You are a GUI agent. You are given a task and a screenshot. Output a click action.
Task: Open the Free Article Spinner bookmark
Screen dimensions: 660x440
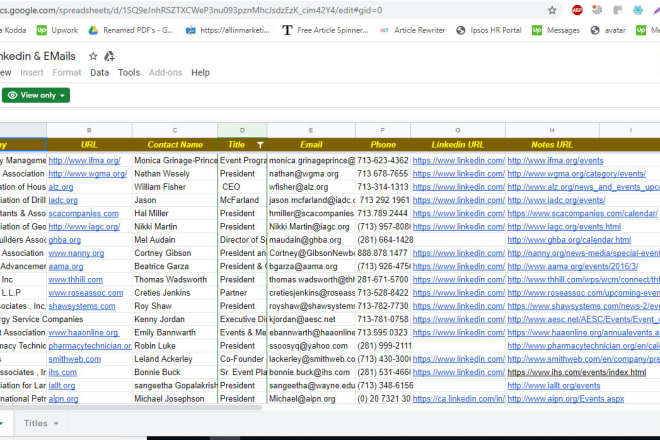[325, 30]
